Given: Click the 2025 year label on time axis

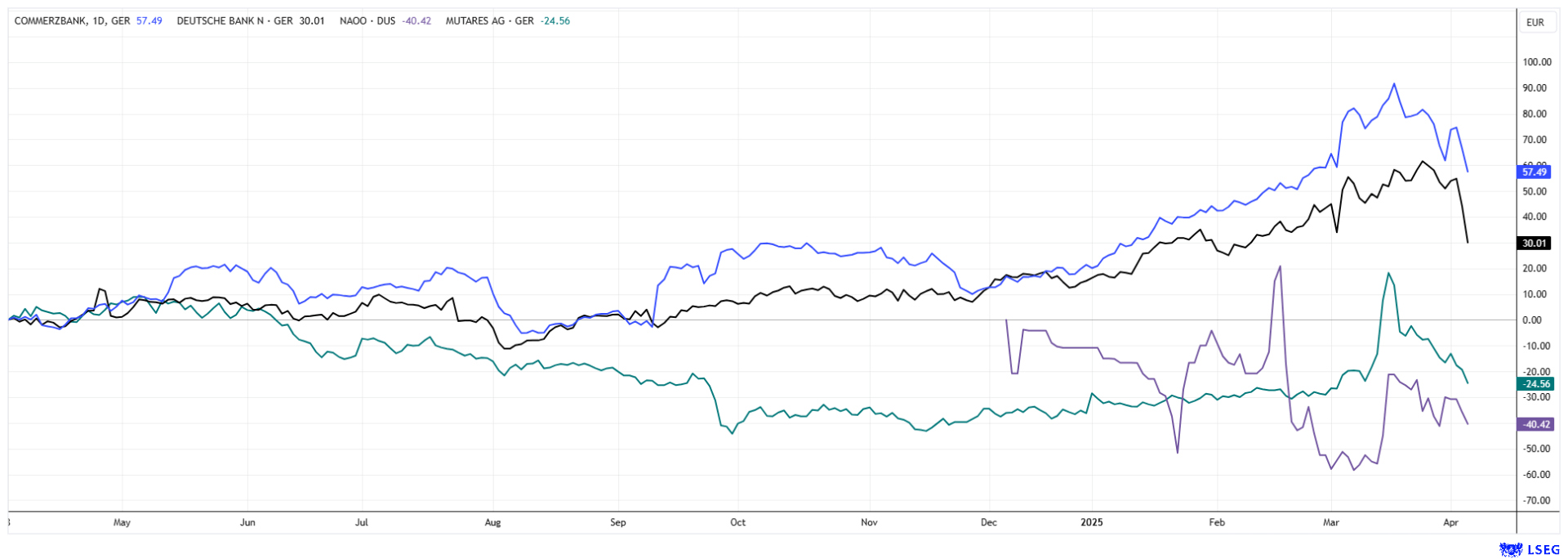Looking at the screenshot, I should pos(1092,522).
